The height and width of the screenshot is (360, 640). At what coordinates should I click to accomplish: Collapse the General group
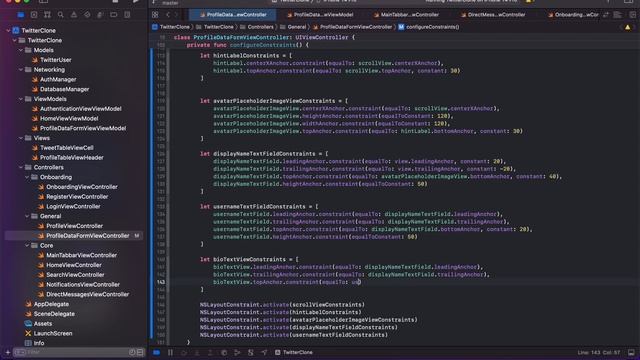(27, 216)
